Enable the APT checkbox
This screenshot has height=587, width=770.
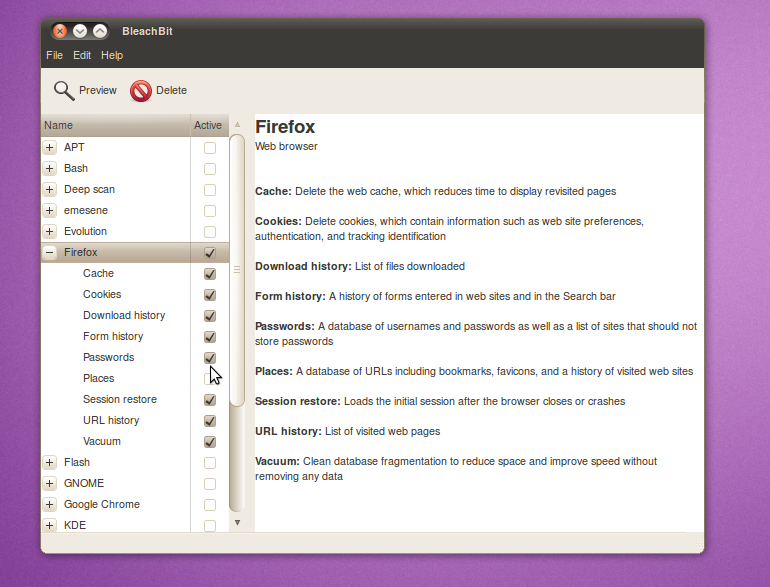click(210, 148)
